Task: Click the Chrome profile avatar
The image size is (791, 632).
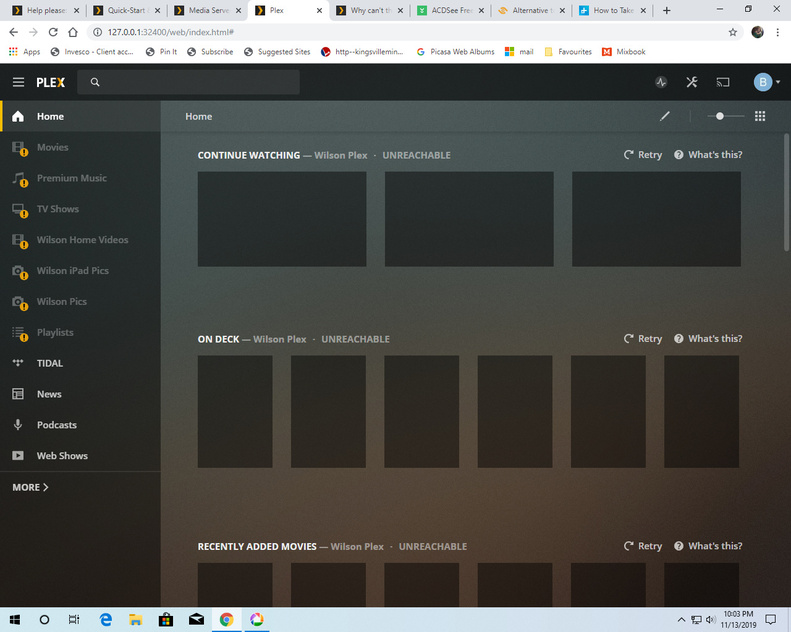Action: pos(757,32)
